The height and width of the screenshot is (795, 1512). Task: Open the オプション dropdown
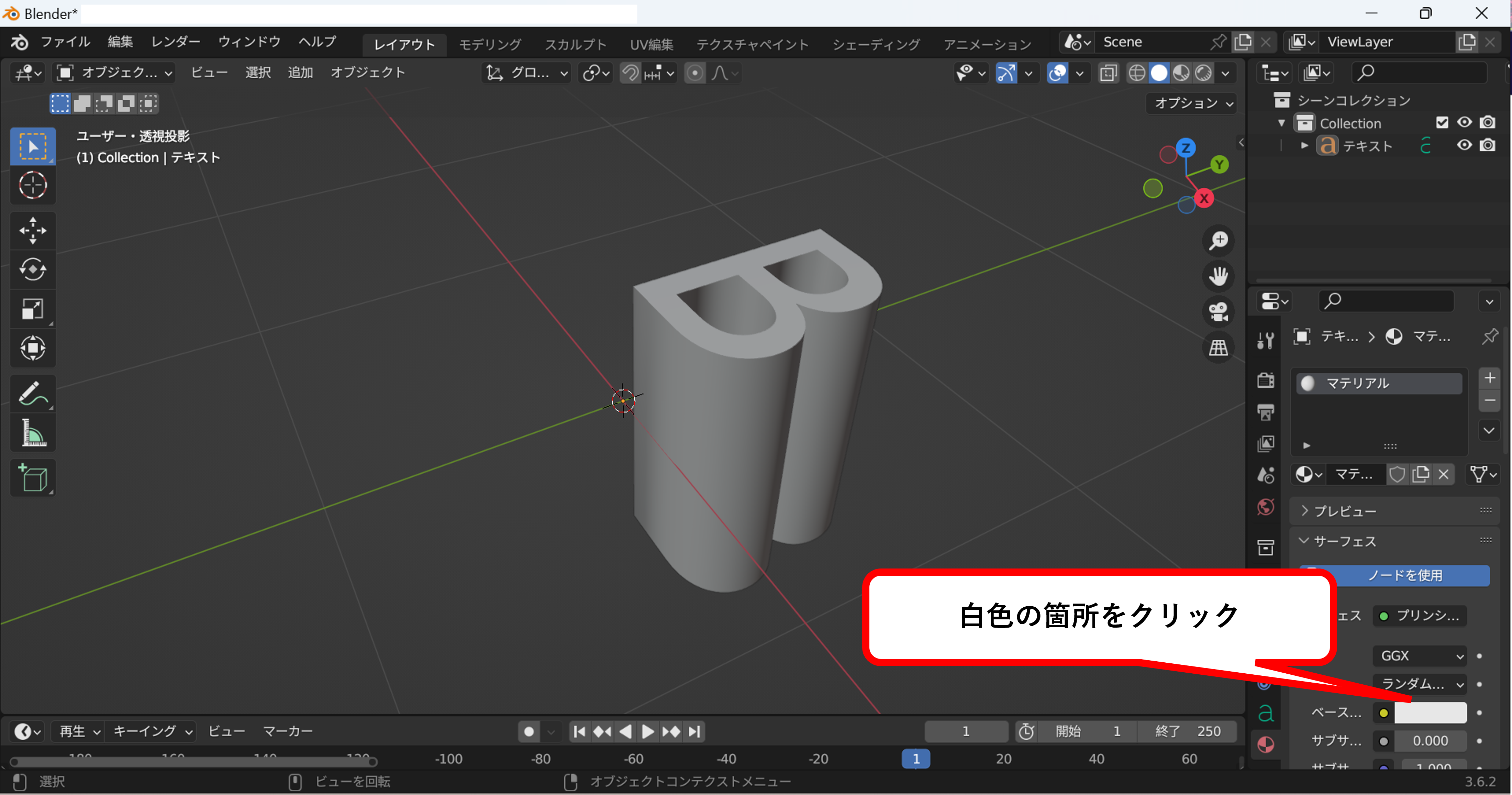point(1191,103)
